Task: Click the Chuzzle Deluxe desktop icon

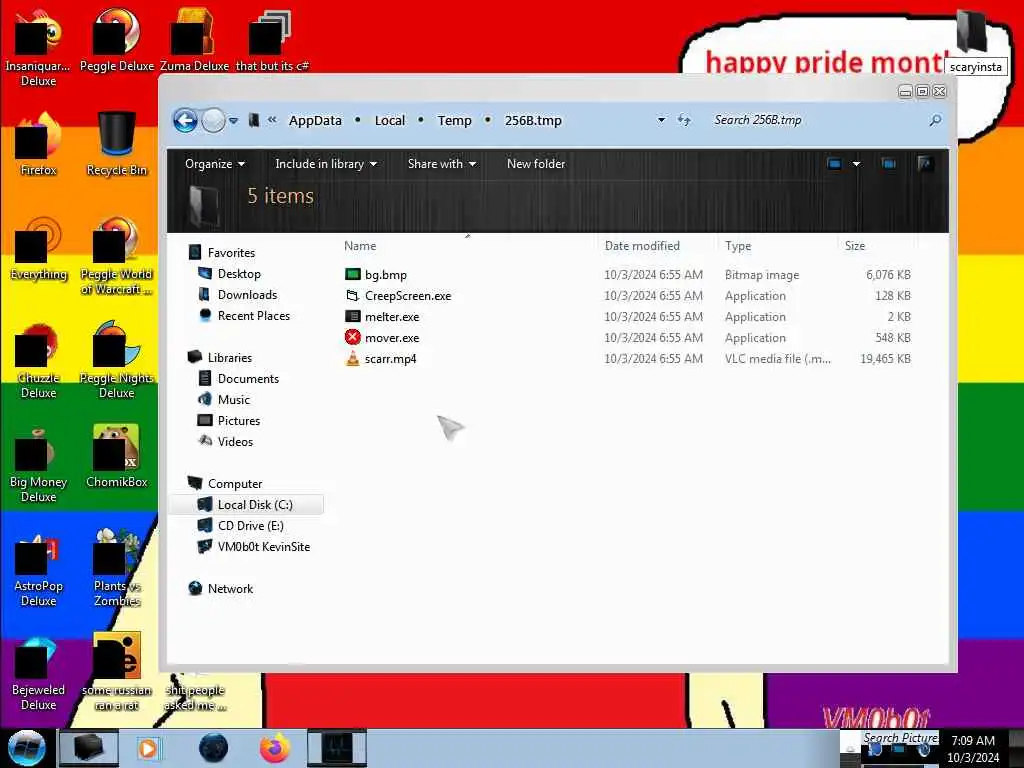Action: pyautogui.click(x=39, y=360)
